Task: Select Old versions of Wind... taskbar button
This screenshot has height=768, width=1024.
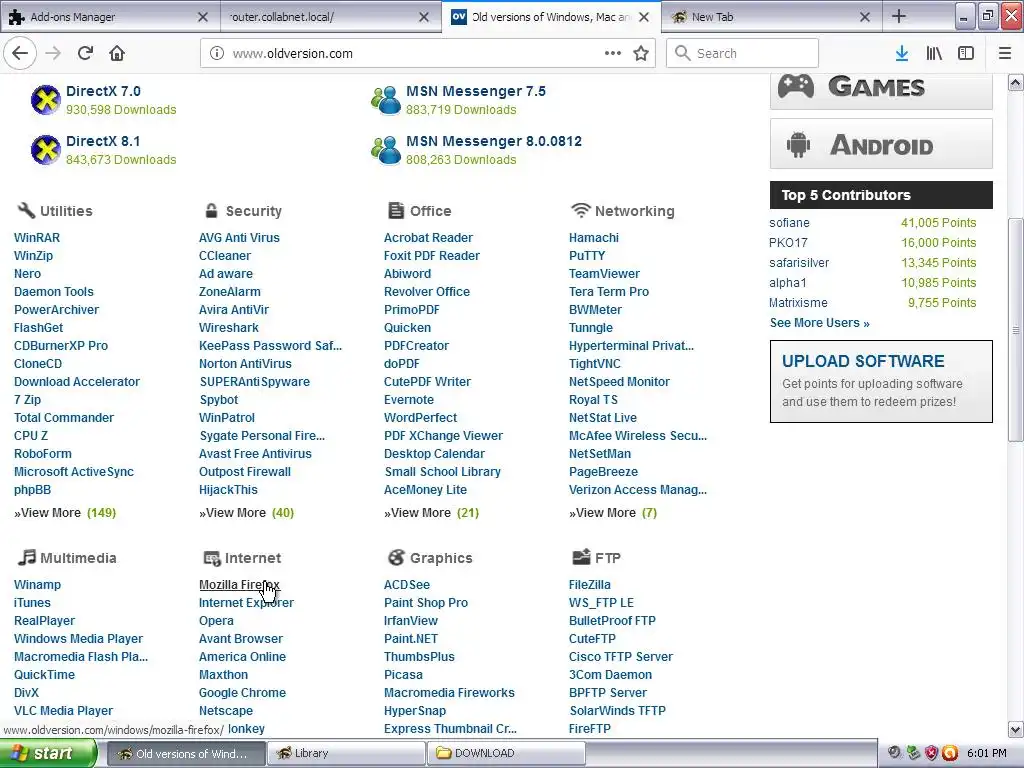Action: [186, 753]
